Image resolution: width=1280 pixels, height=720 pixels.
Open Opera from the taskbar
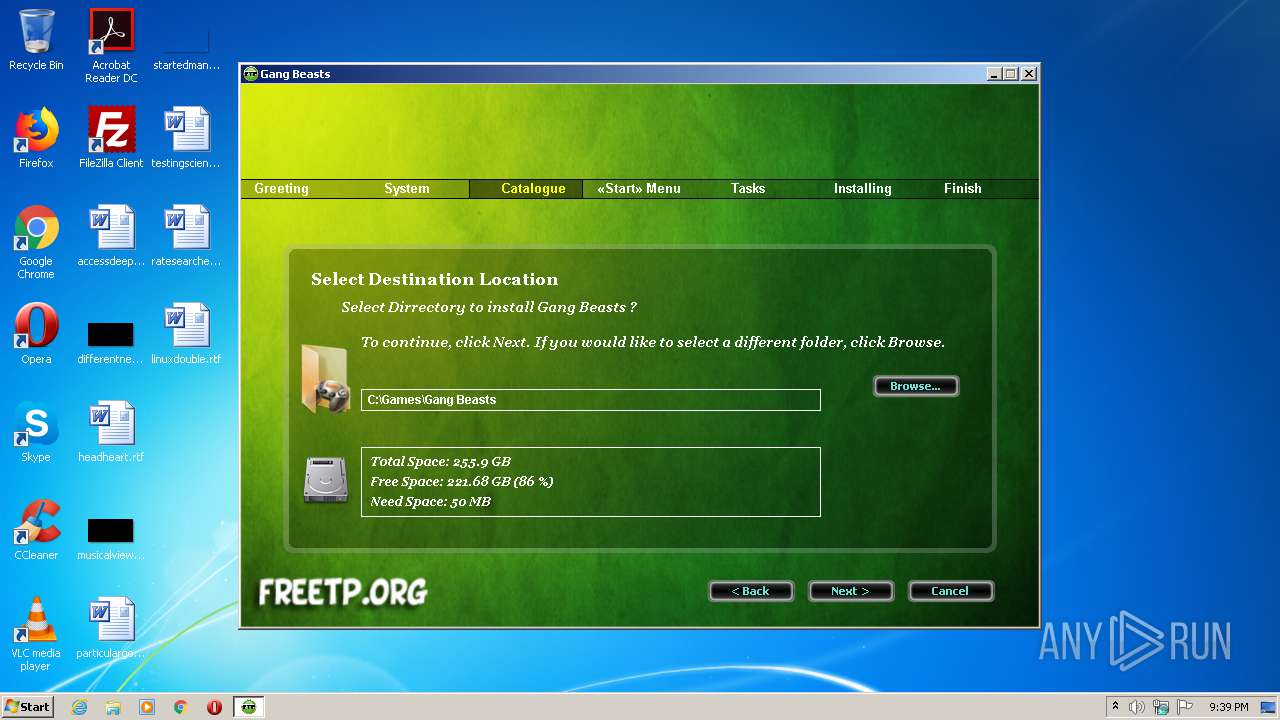click(214, 707)
